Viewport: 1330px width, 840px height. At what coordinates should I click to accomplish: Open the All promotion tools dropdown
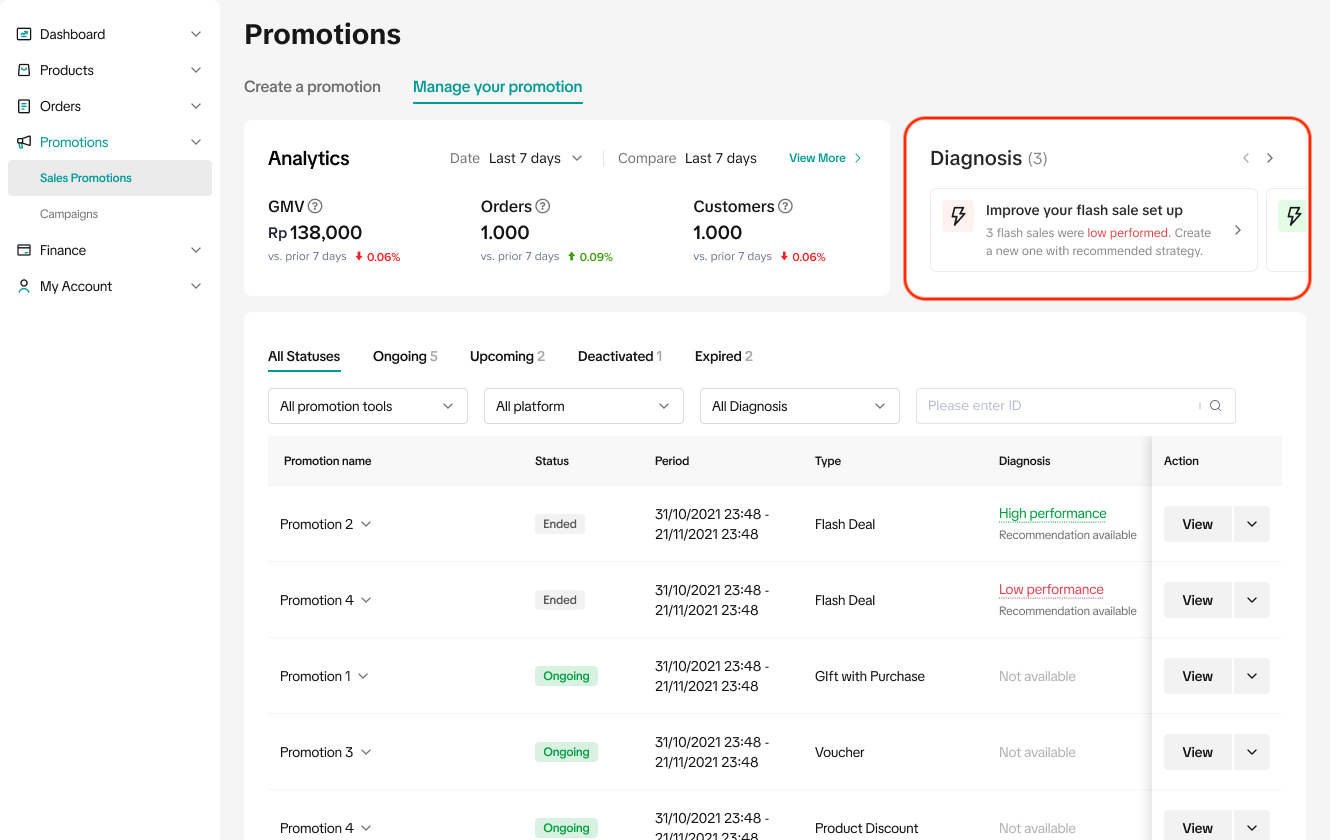click(367, 406)
